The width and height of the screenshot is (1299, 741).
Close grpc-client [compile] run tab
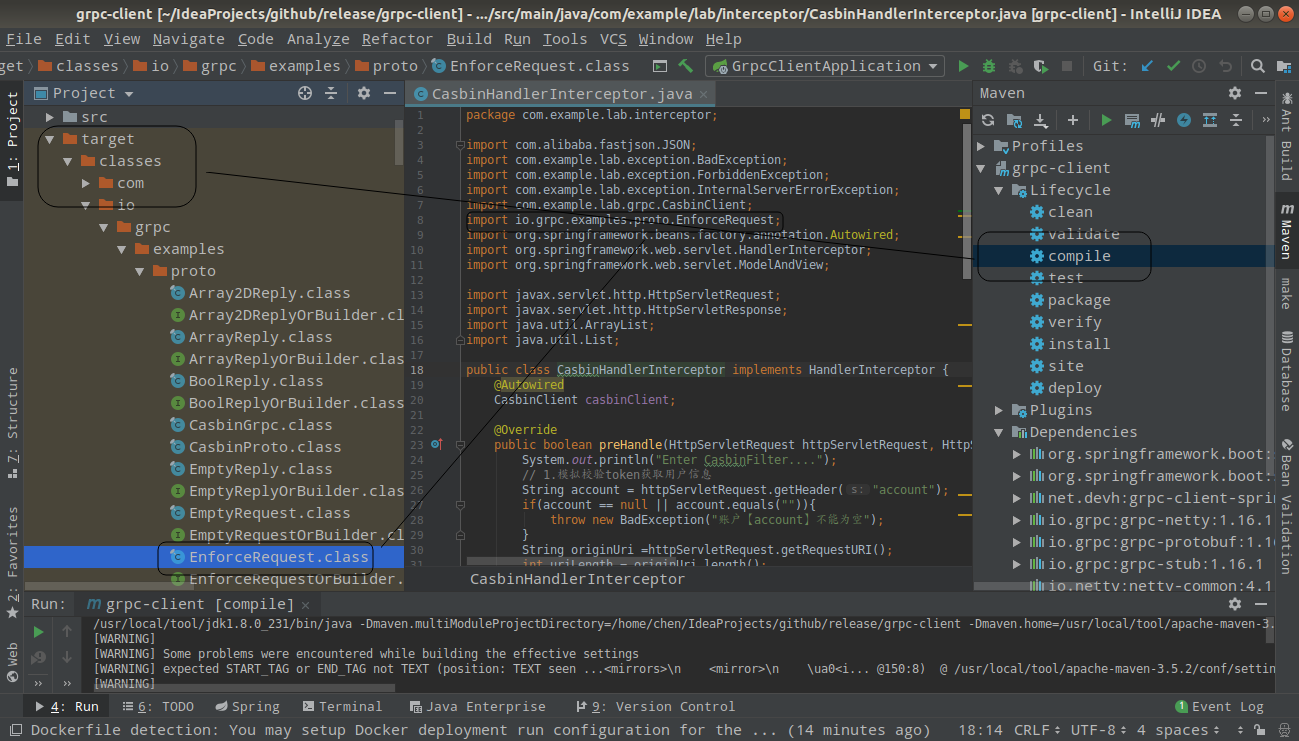pyautogui.click(x=306, y=604)
